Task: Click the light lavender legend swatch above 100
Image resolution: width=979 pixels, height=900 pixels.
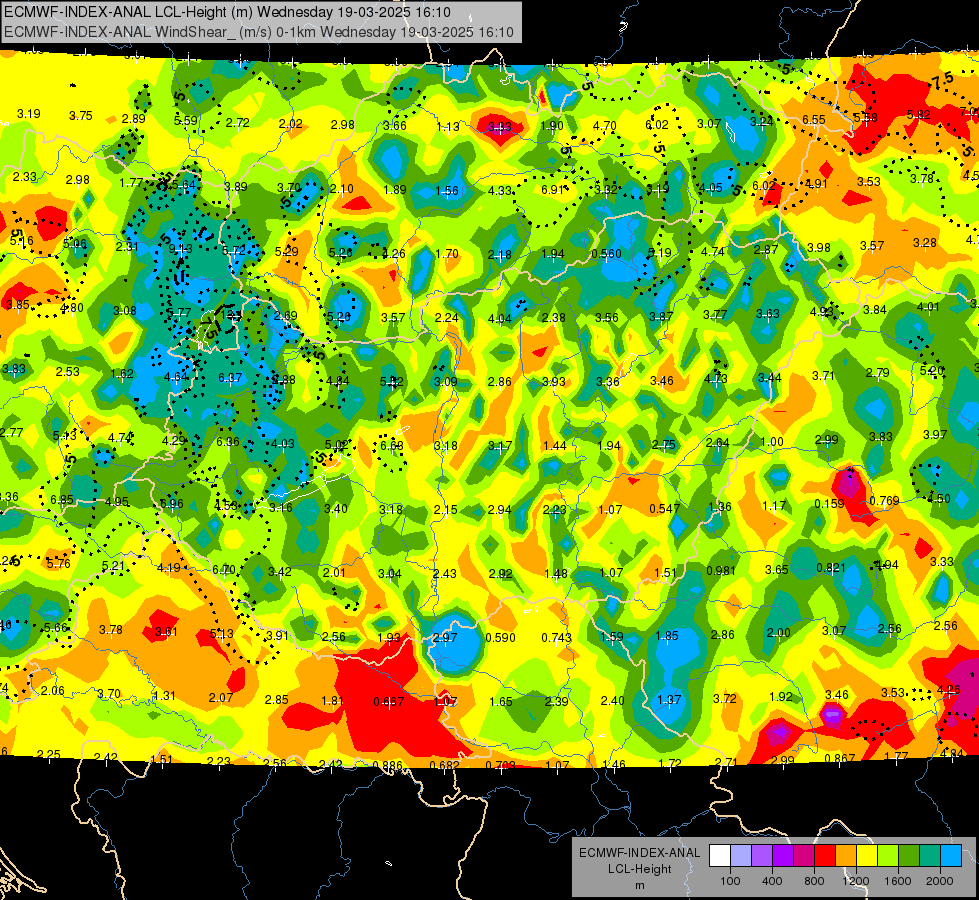Action: tap(741, 855)
